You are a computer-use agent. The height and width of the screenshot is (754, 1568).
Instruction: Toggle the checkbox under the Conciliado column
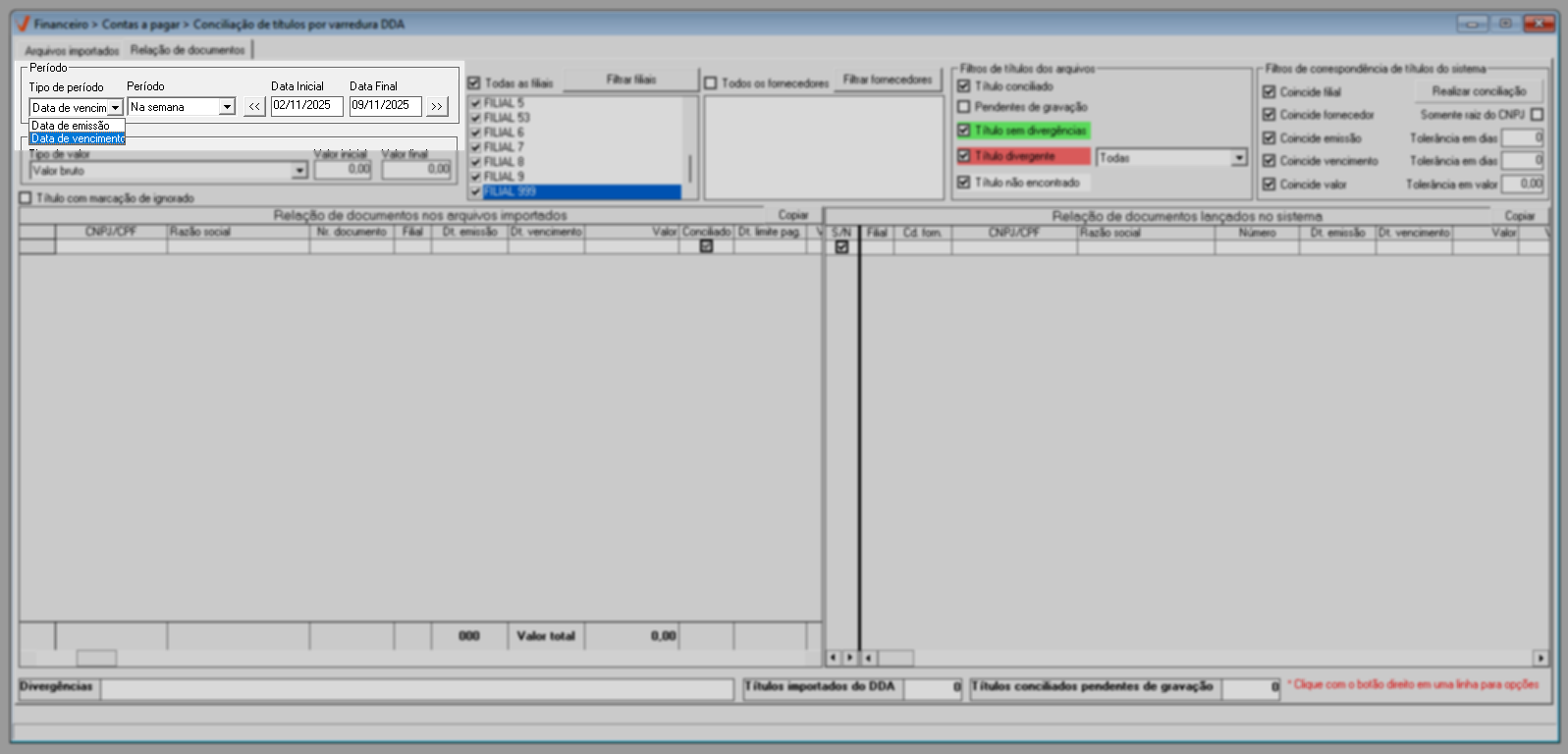pyautogui.click(x=706, y=246)
